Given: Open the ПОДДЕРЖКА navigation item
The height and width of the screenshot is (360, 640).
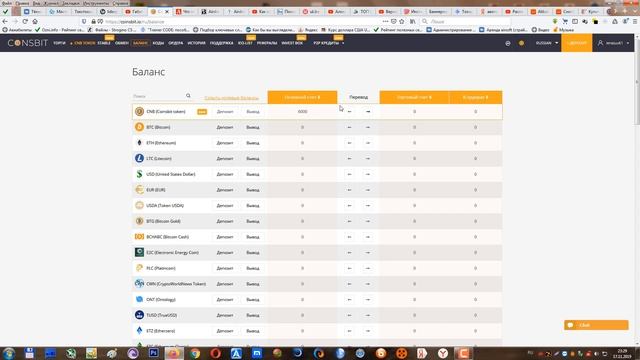Looking at the screenshot, I should [x=222, y=43].
